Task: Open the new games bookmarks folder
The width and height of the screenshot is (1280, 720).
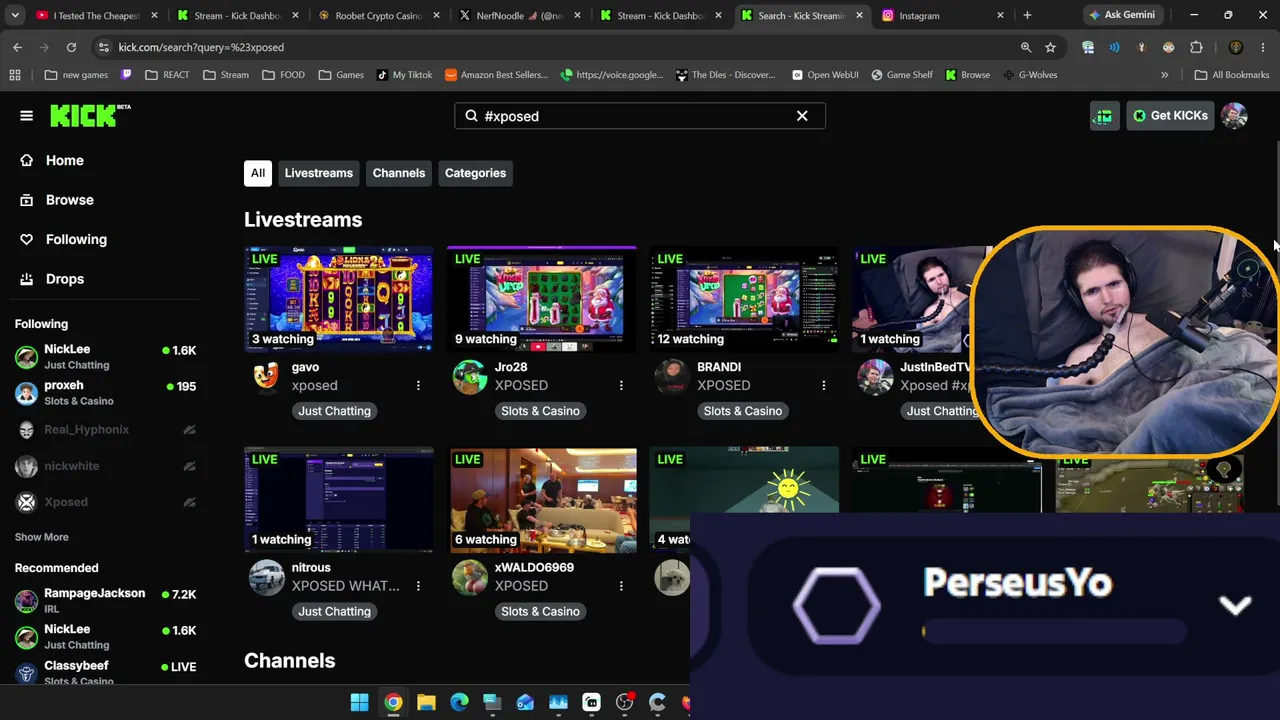Action: [77, 75]
